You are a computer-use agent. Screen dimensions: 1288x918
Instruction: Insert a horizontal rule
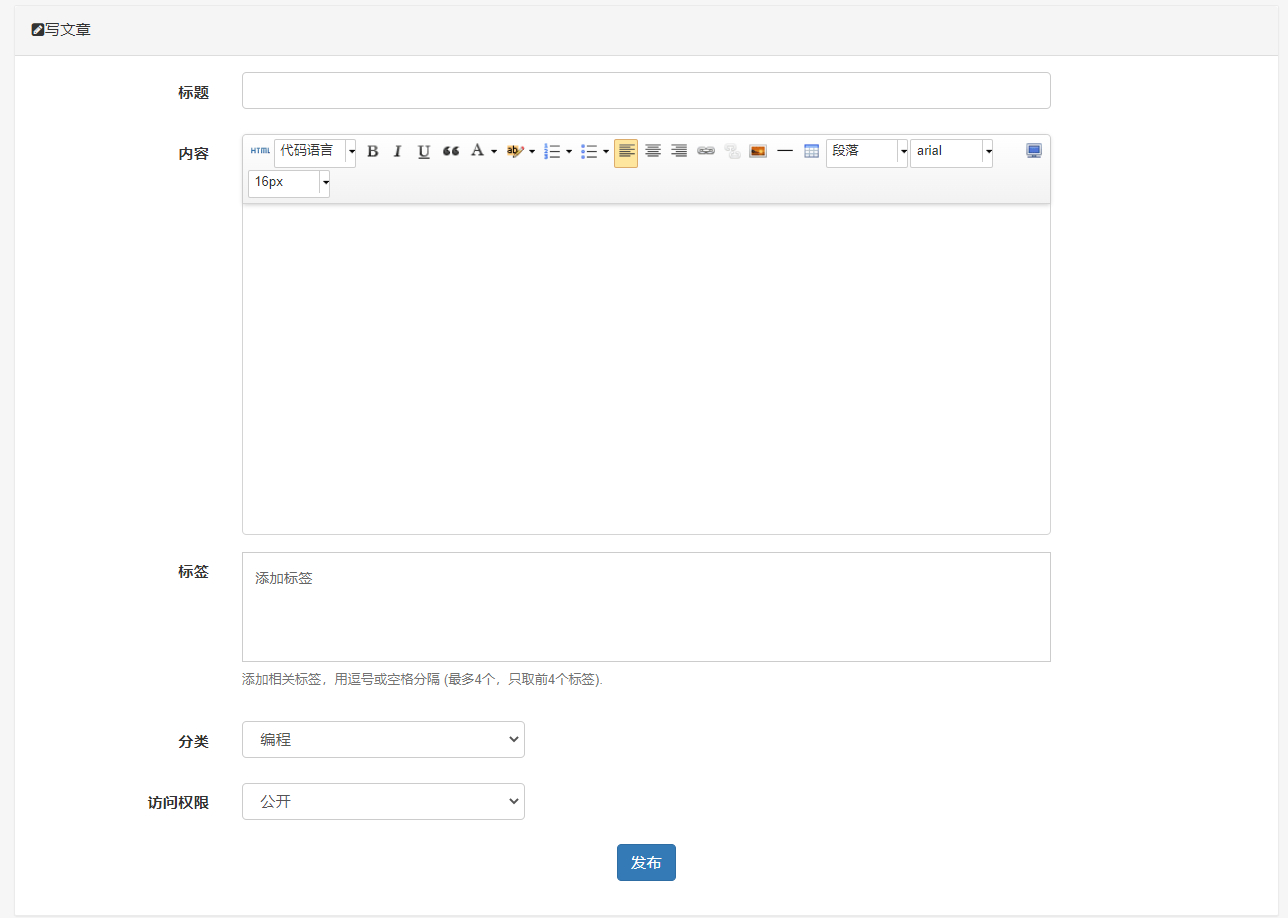coord(785,151)
